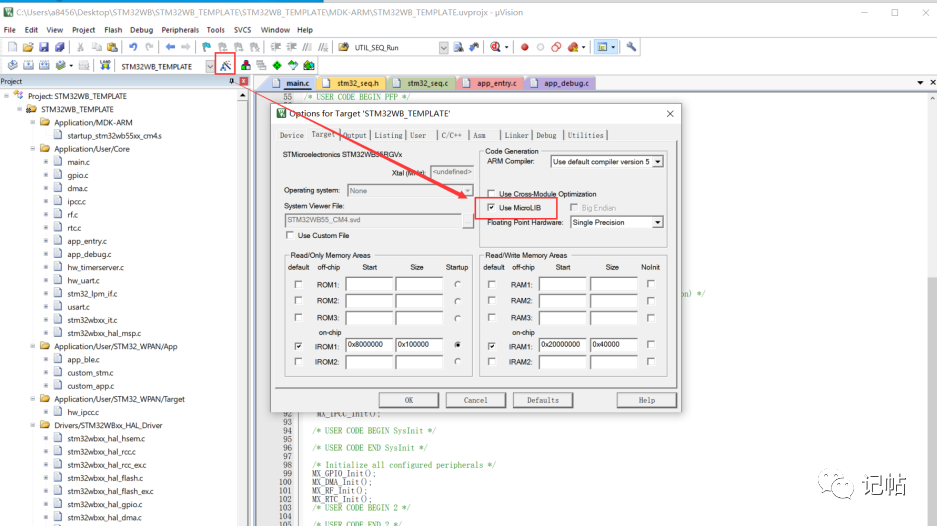Screen dimensions: 937x526
Task: Click the Translate icon in the build toolbar
Action: point(12,66)
